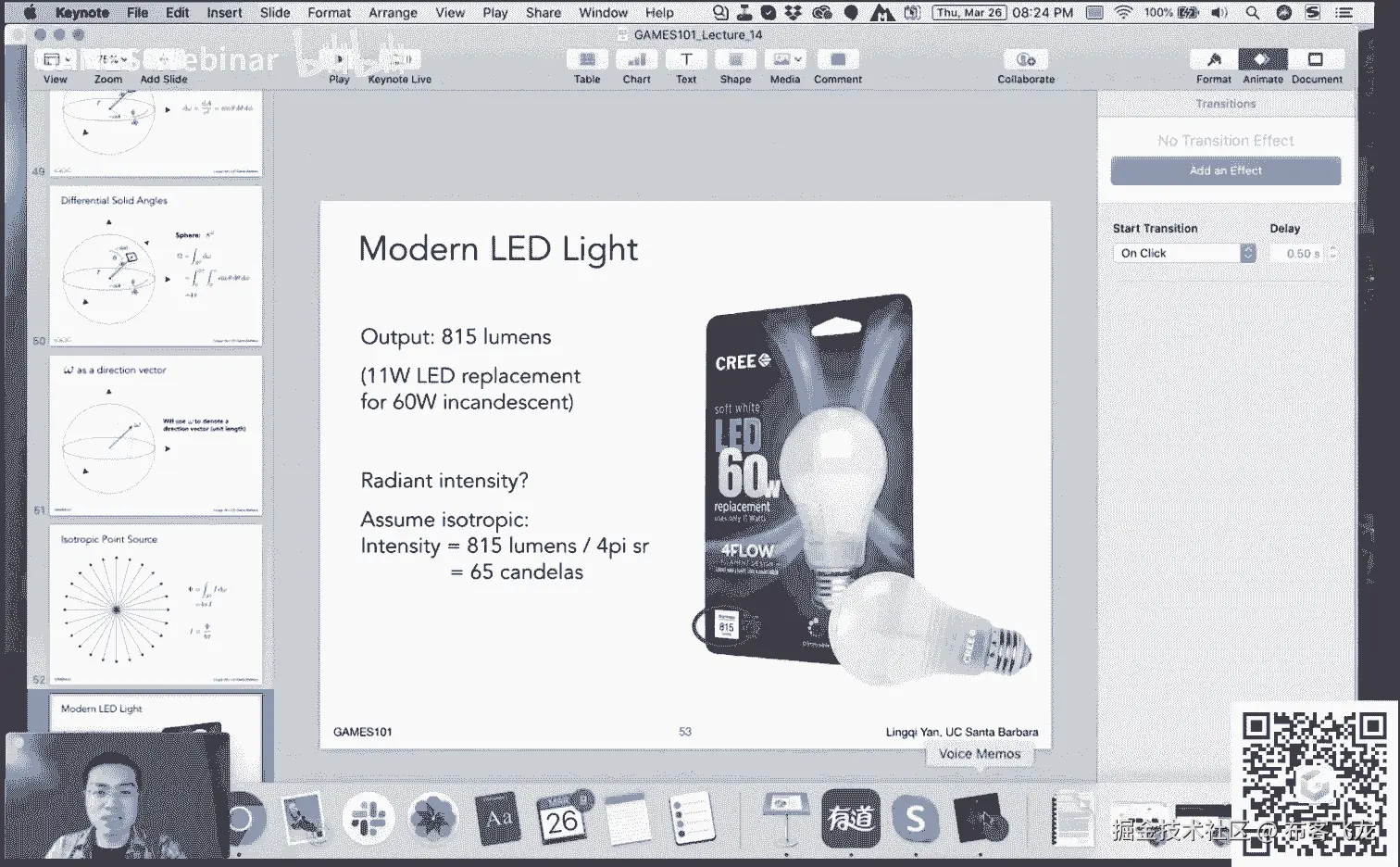Click the 'GAMES101' footer text on slide
This screenshot has height=867, width=1400.
(x=362, y=732)
